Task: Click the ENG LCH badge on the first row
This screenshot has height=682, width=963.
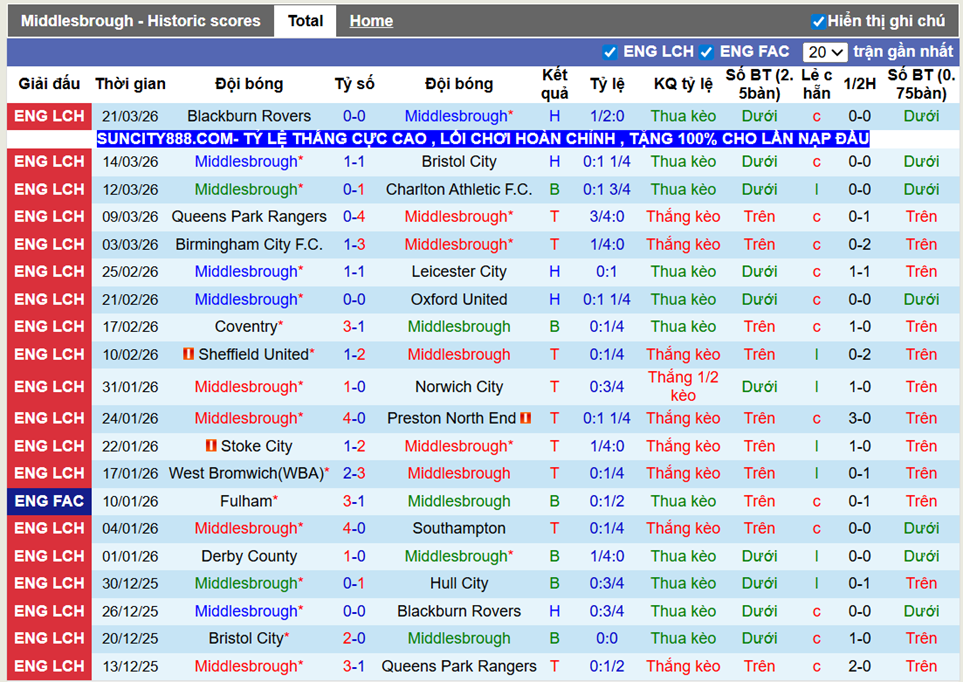Action: 49,116
